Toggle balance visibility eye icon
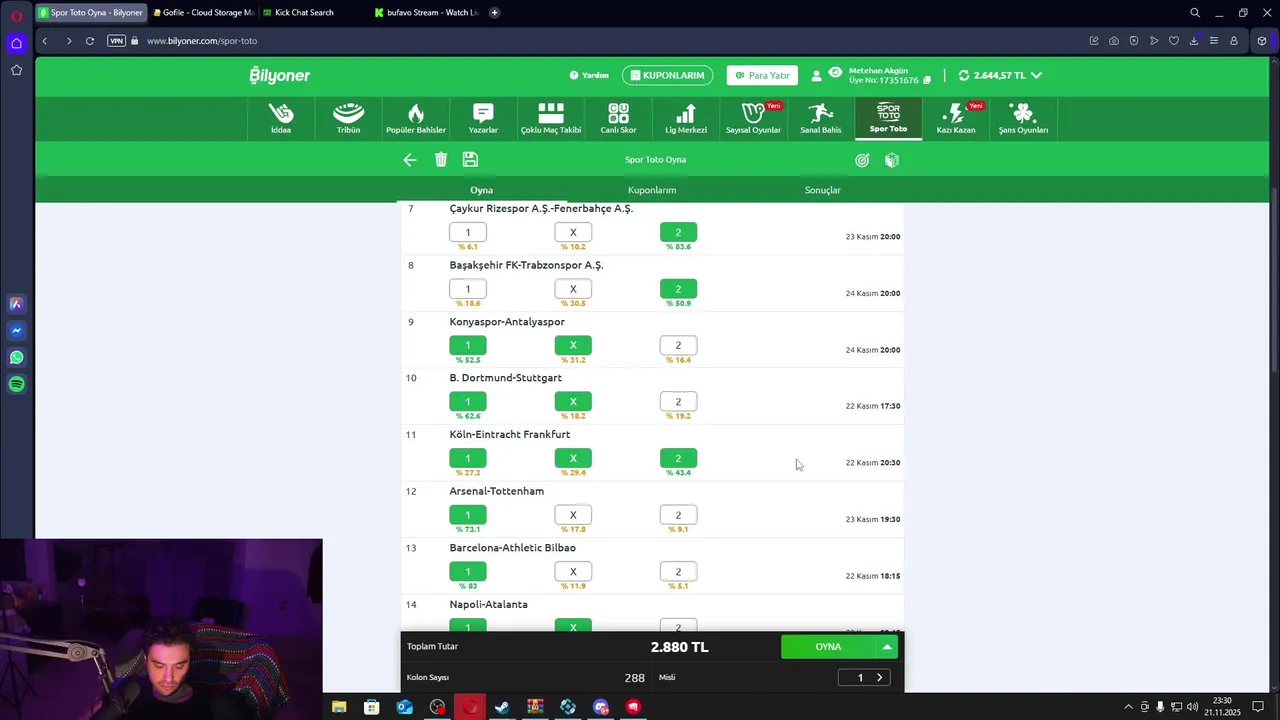This screenshot has height=720, width=1280. click(x=835, y=72)
